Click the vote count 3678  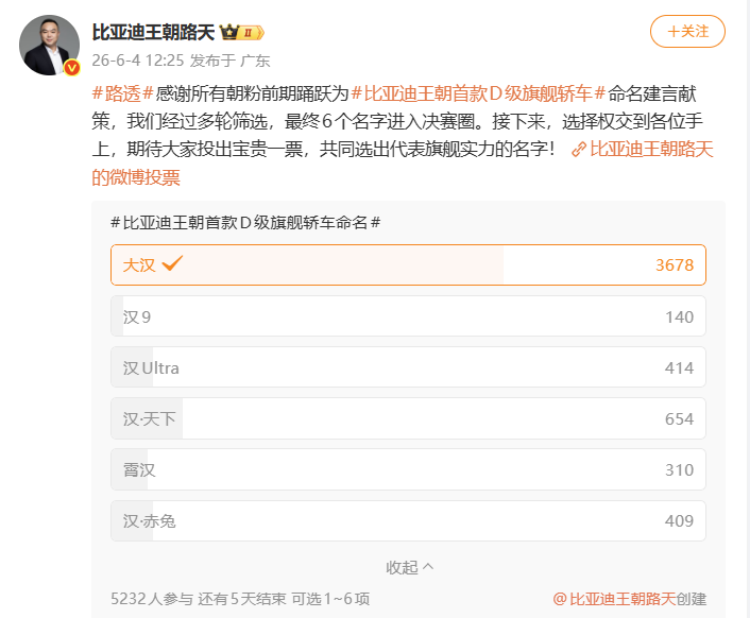[x=674, y=265]
